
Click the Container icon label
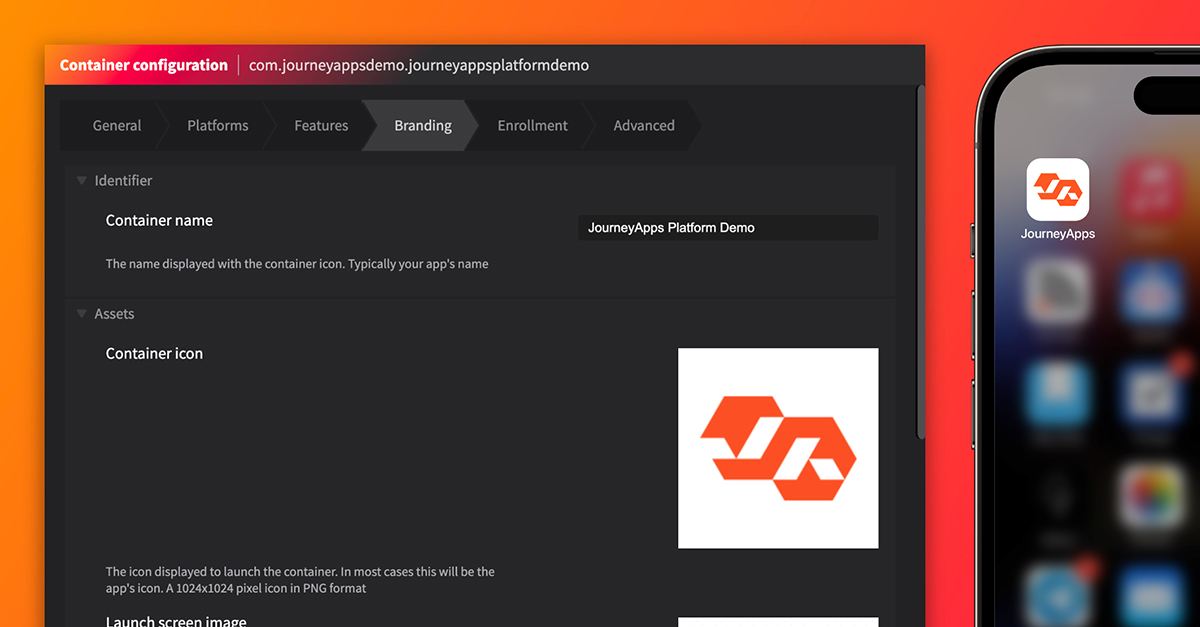click(154, 354)
